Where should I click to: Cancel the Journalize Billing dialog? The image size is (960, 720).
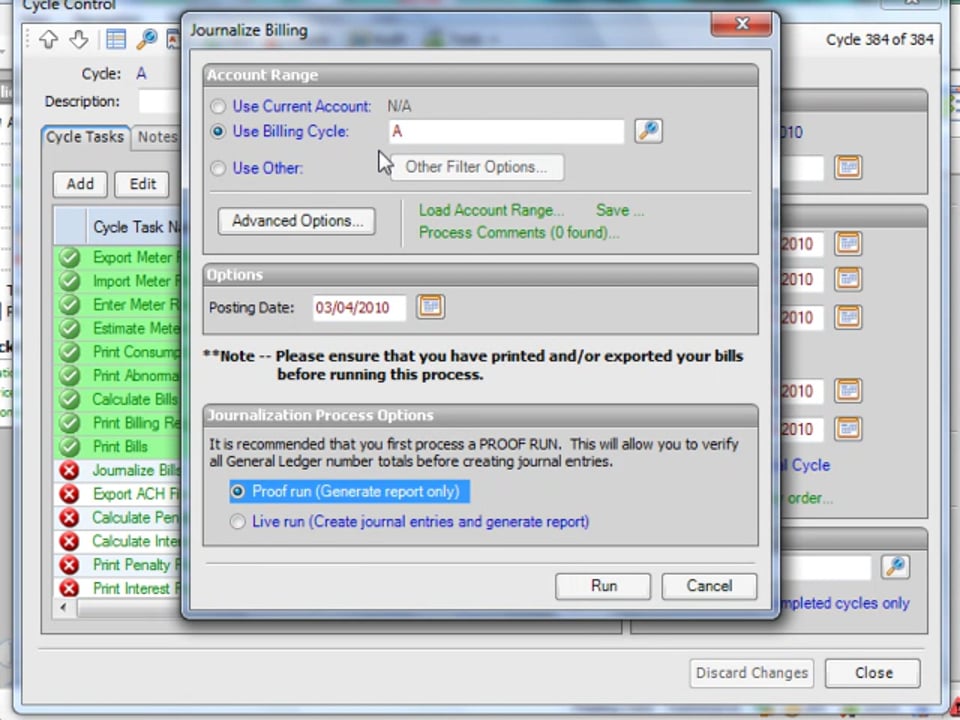[709, 587]
